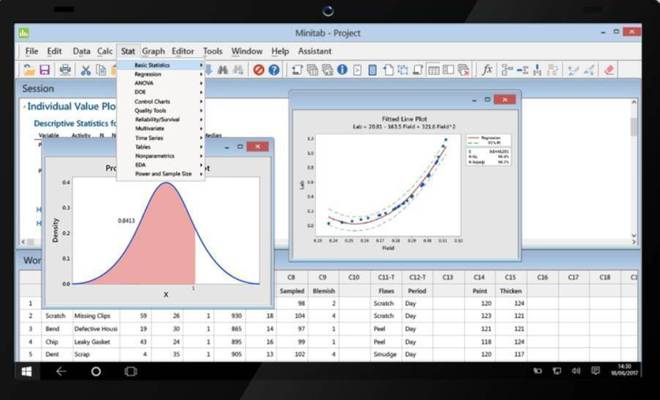Save the project using the floppy disk icon

click(45, 70)
